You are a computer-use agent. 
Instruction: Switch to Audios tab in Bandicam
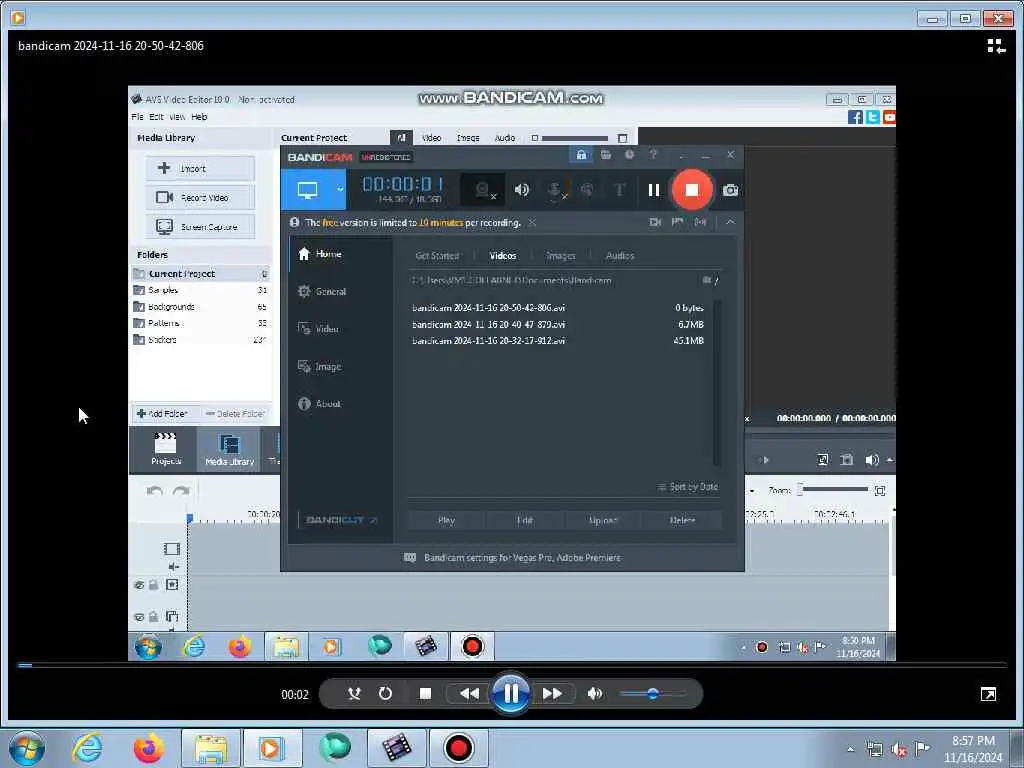click(620, 255)
